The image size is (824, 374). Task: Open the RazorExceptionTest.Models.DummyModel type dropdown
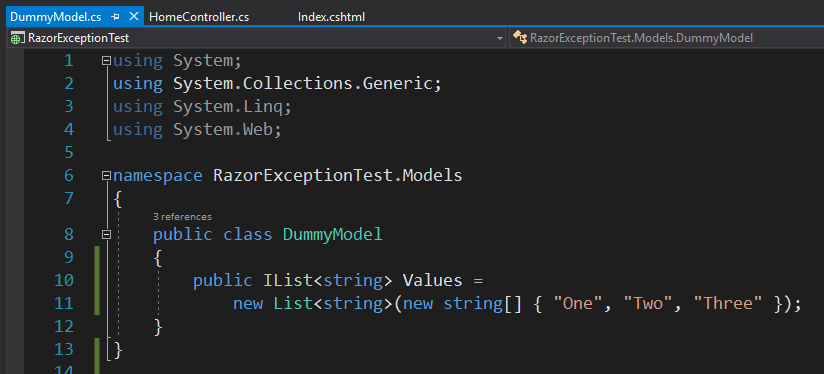[x=666, y=38]
